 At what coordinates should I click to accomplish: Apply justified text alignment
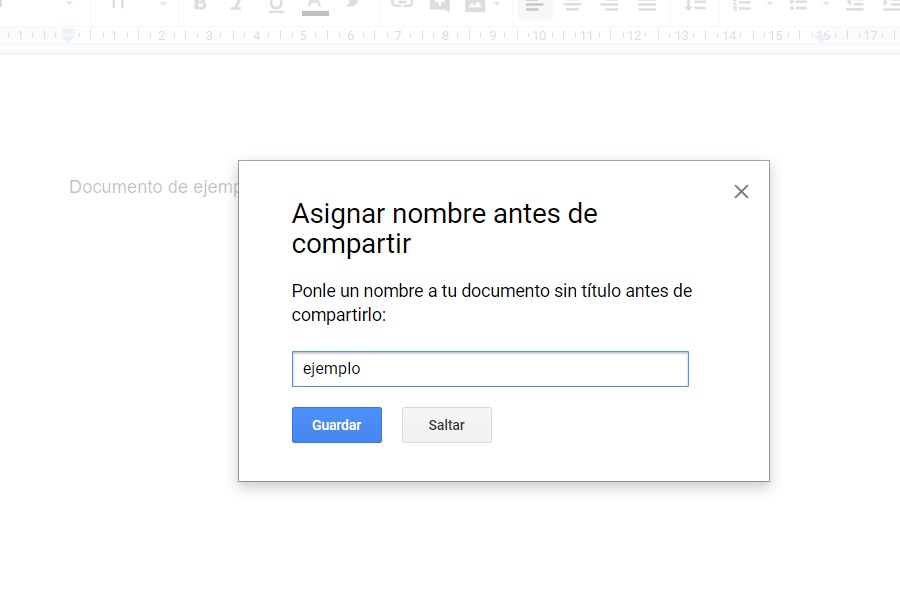tap(647, 6)
